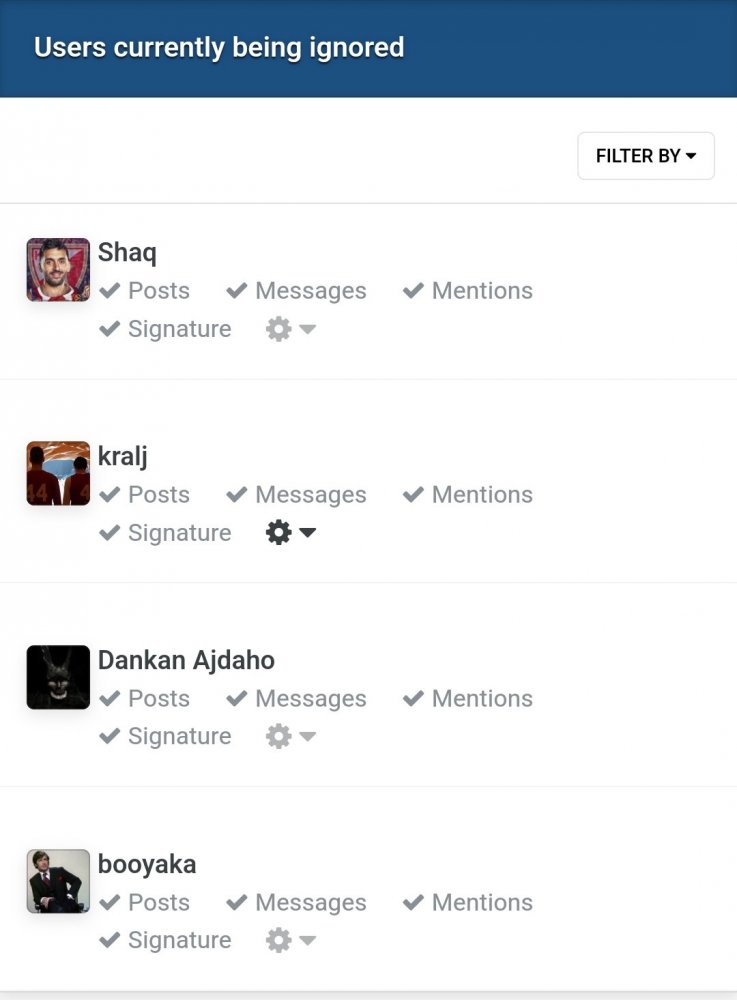Open the gear icon for Dankan Ajdaho
The width and height of the screenshot is (737, 1000).
279,736
